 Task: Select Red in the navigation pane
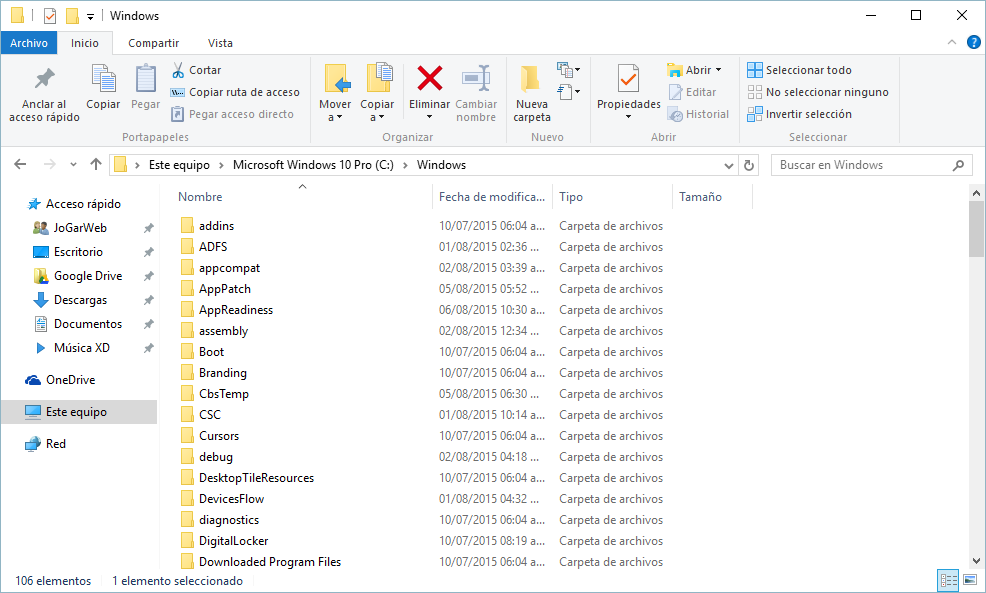coord(45,443)
